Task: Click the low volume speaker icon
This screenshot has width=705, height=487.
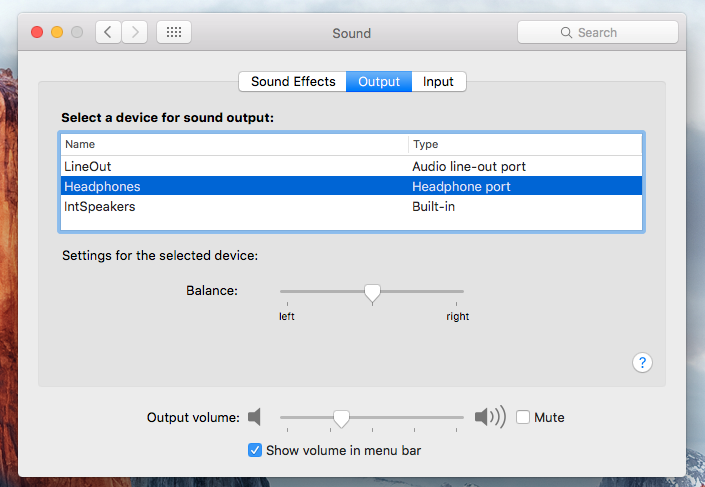Action: pyautogui.click(x=255, y=417)
